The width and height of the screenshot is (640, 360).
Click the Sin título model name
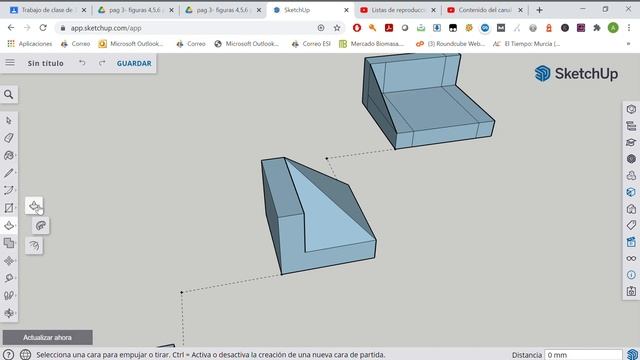pyautogui.click(x=46, y=63)
